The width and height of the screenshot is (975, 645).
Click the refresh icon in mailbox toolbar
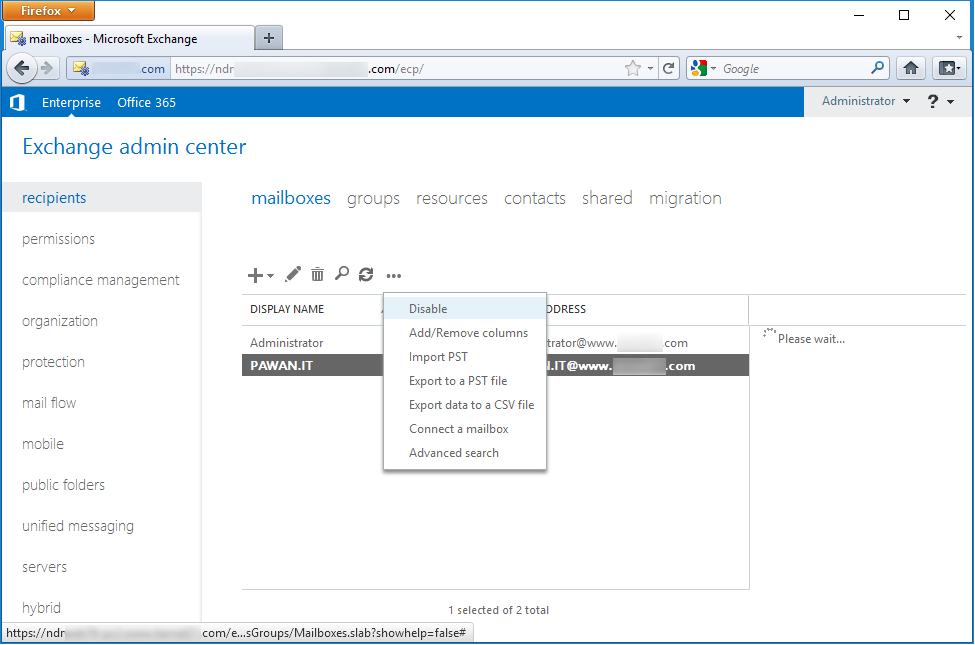pos(366,274)
